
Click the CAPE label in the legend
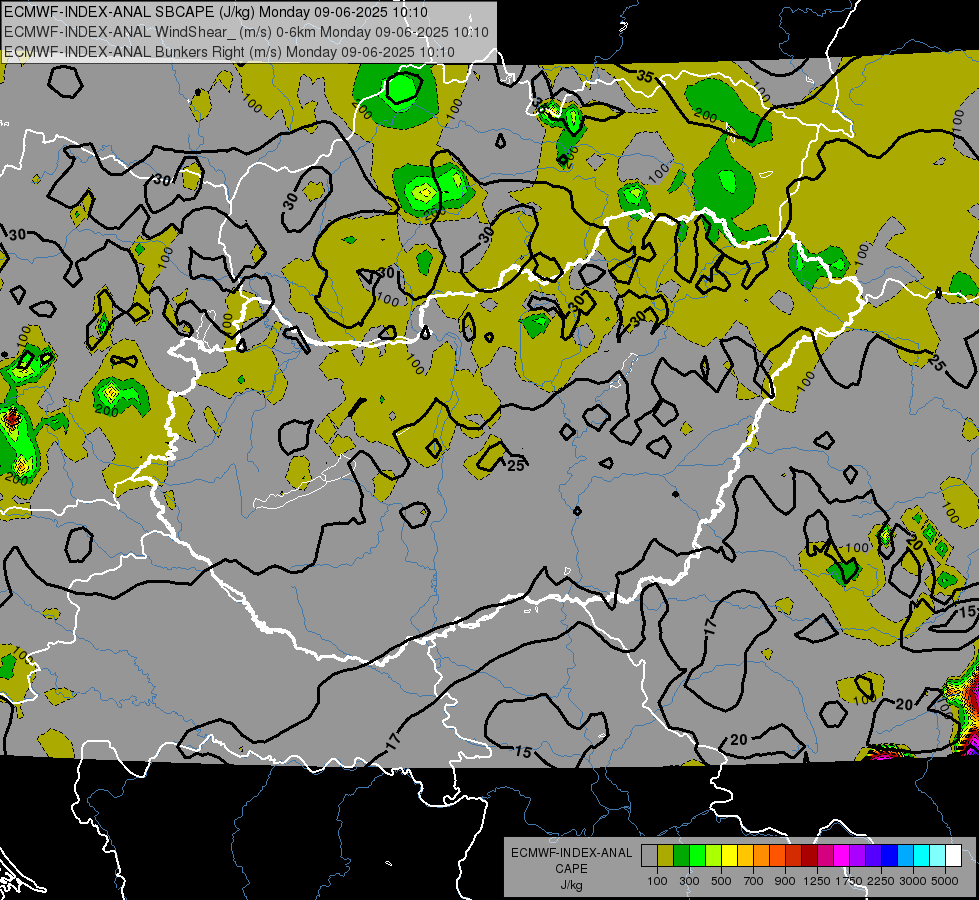[x=571, y=868]
